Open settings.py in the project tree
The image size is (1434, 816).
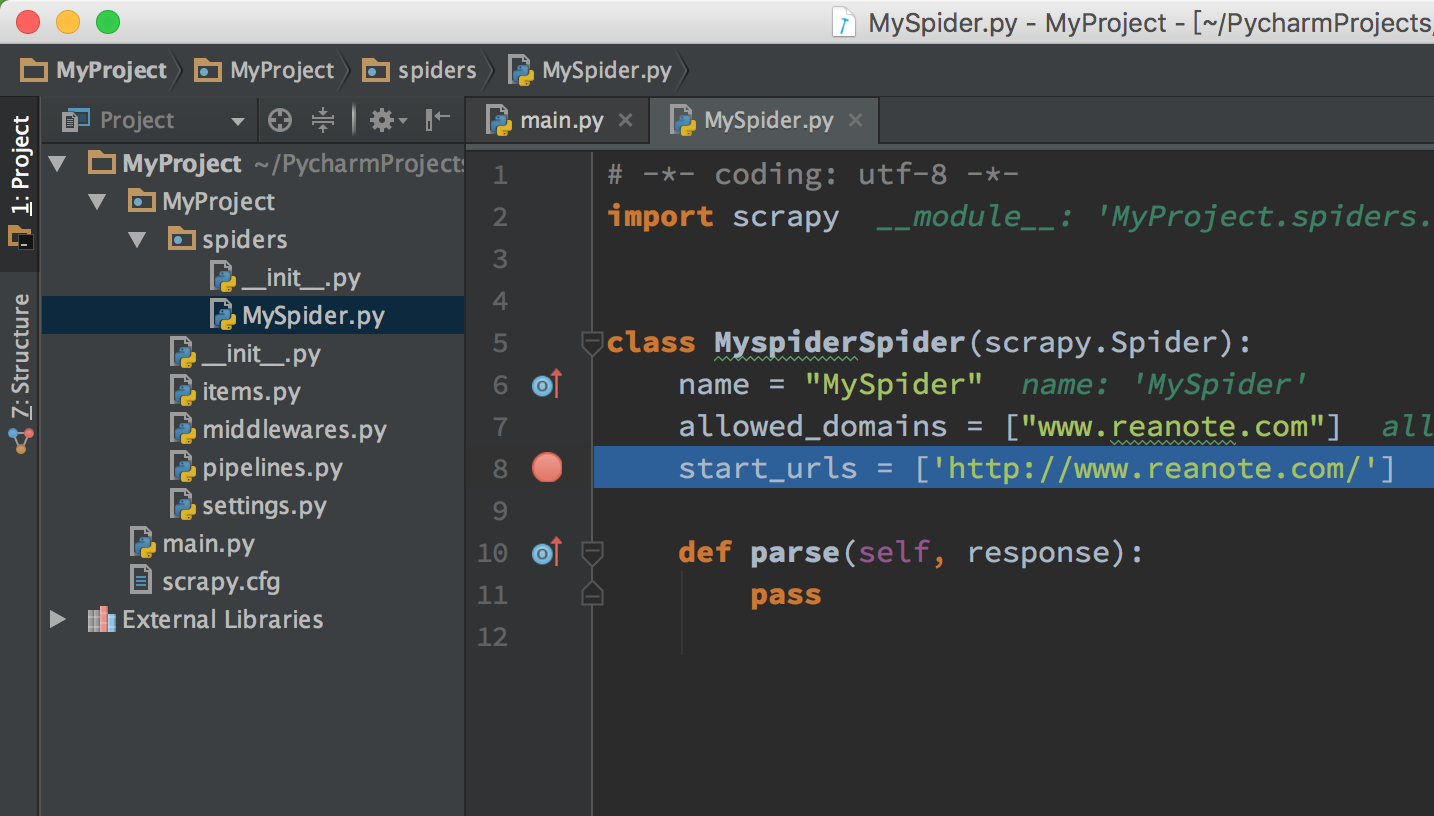[264, 505]
